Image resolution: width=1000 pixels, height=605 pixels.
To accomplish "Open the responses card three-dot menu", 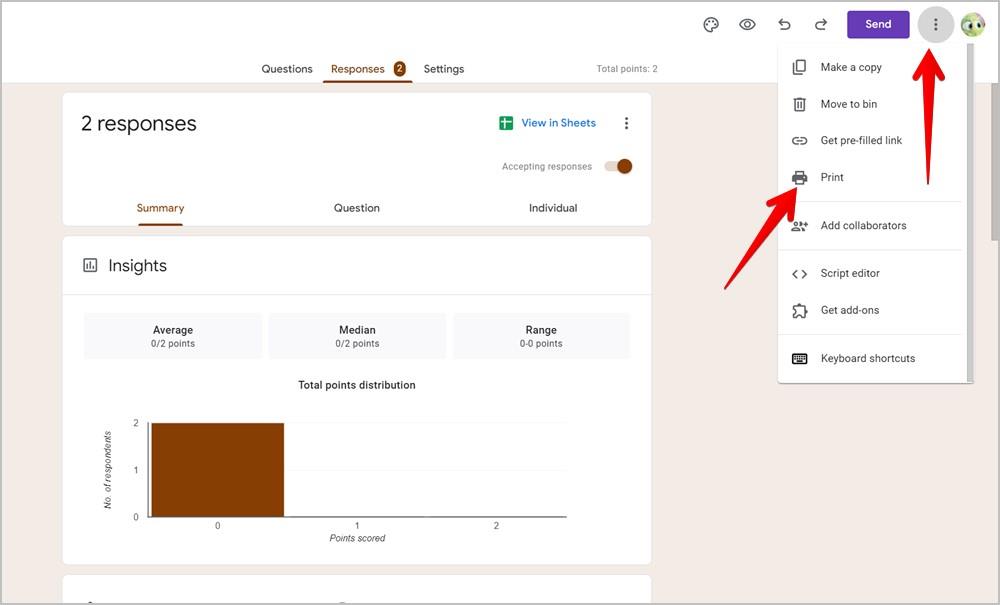I will pos(626,123).
